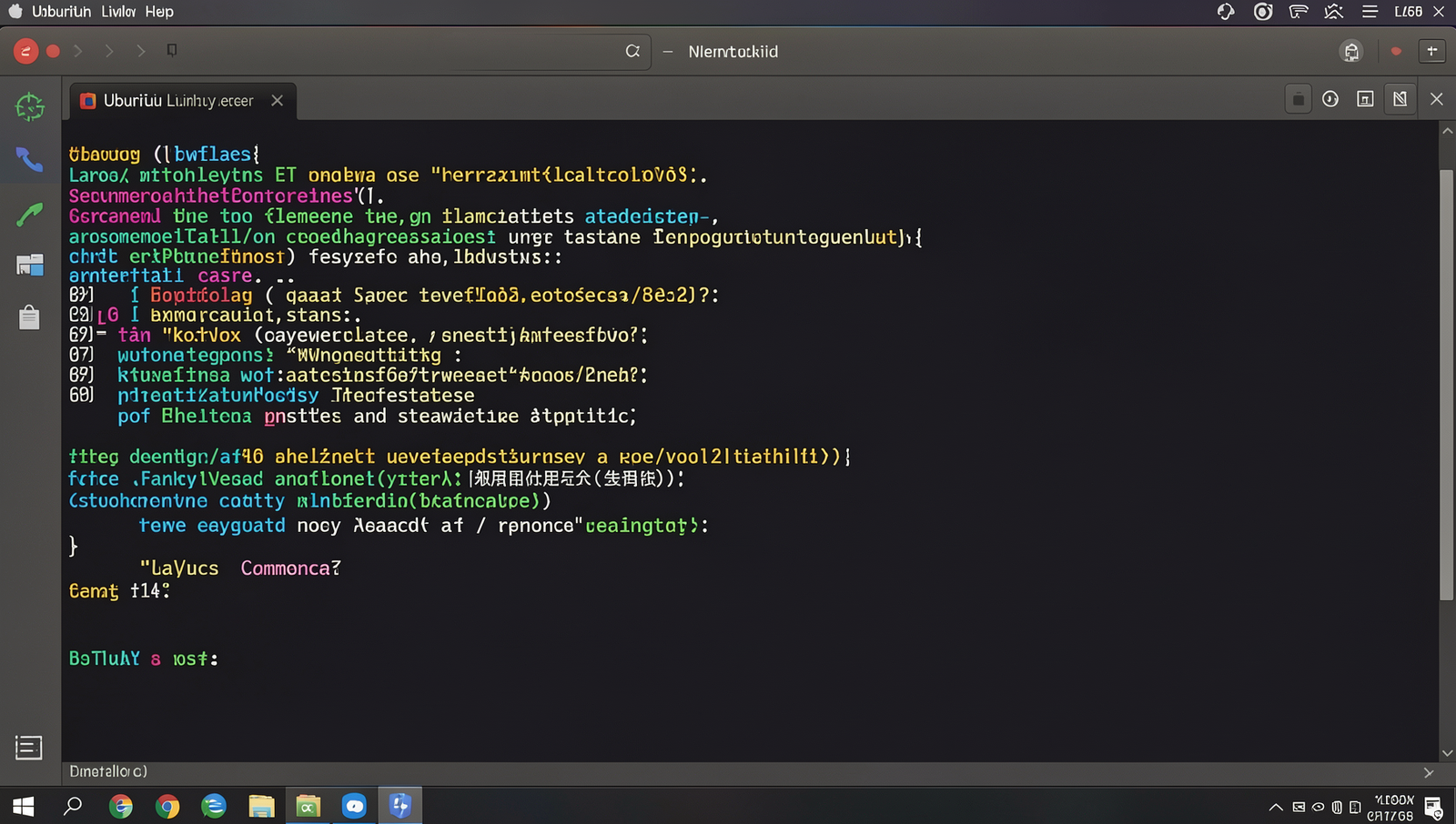Click the taskbar clock
This screenshot has height=824, width=1456.
pyautogui.click(x=1390, y=808)
